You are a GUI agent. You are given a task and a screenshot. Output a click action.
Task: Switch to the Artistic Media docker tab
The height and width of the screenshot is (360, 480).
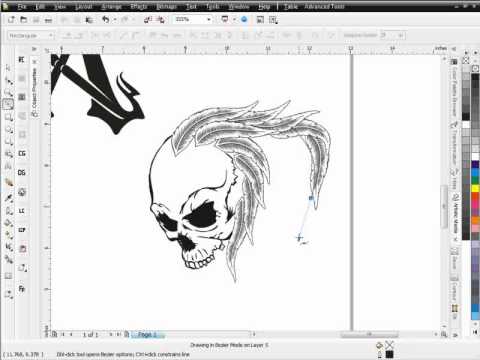coord(455,213)
